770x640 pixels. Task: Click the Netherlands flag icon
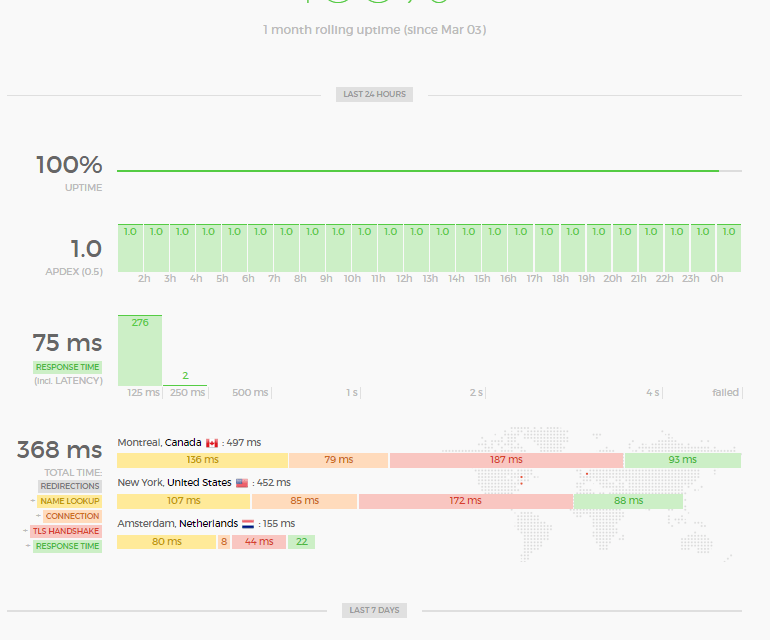[248, 524]
